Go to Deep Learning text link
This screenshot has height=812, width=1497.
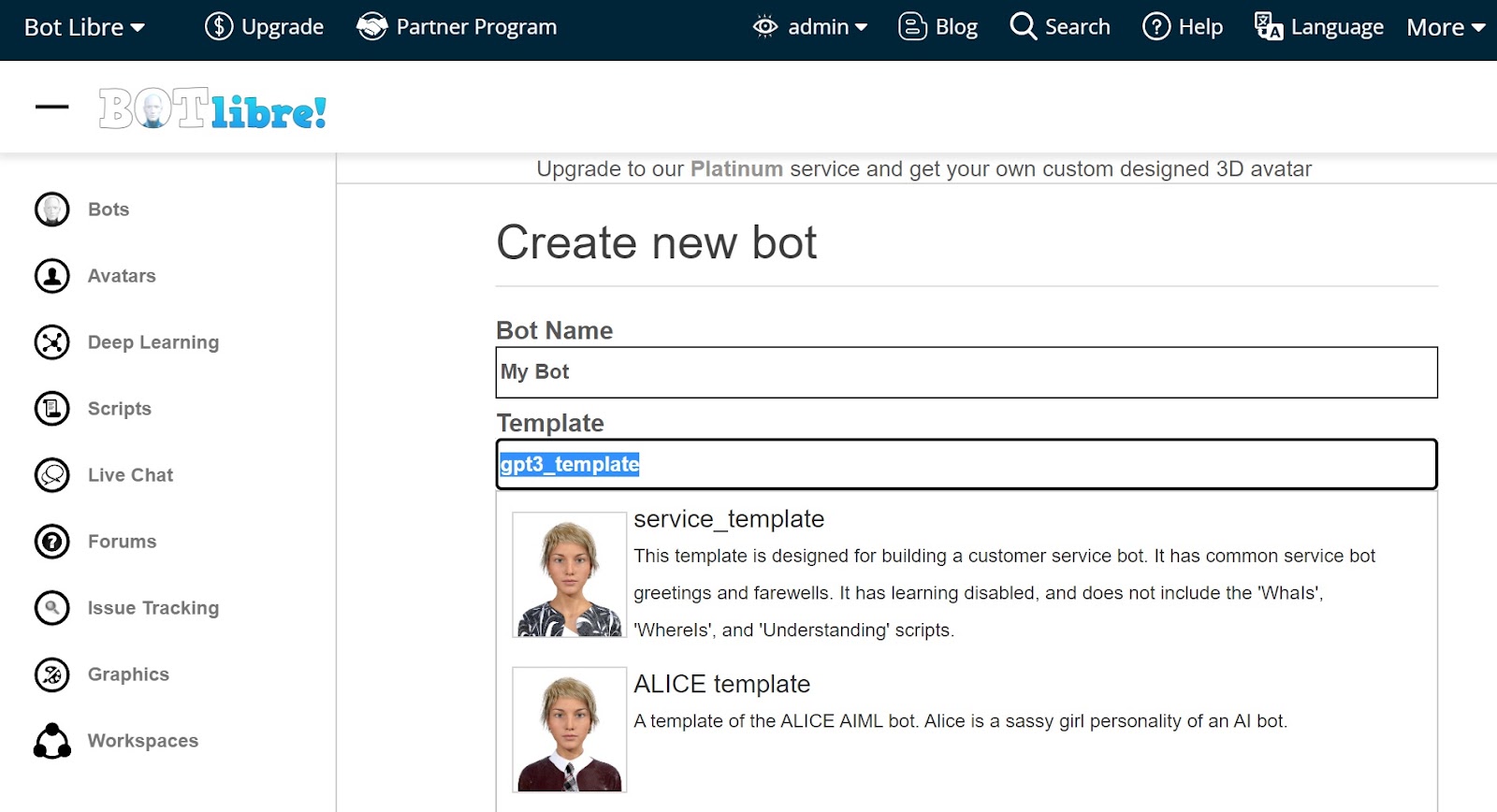(x=153, y=342)
